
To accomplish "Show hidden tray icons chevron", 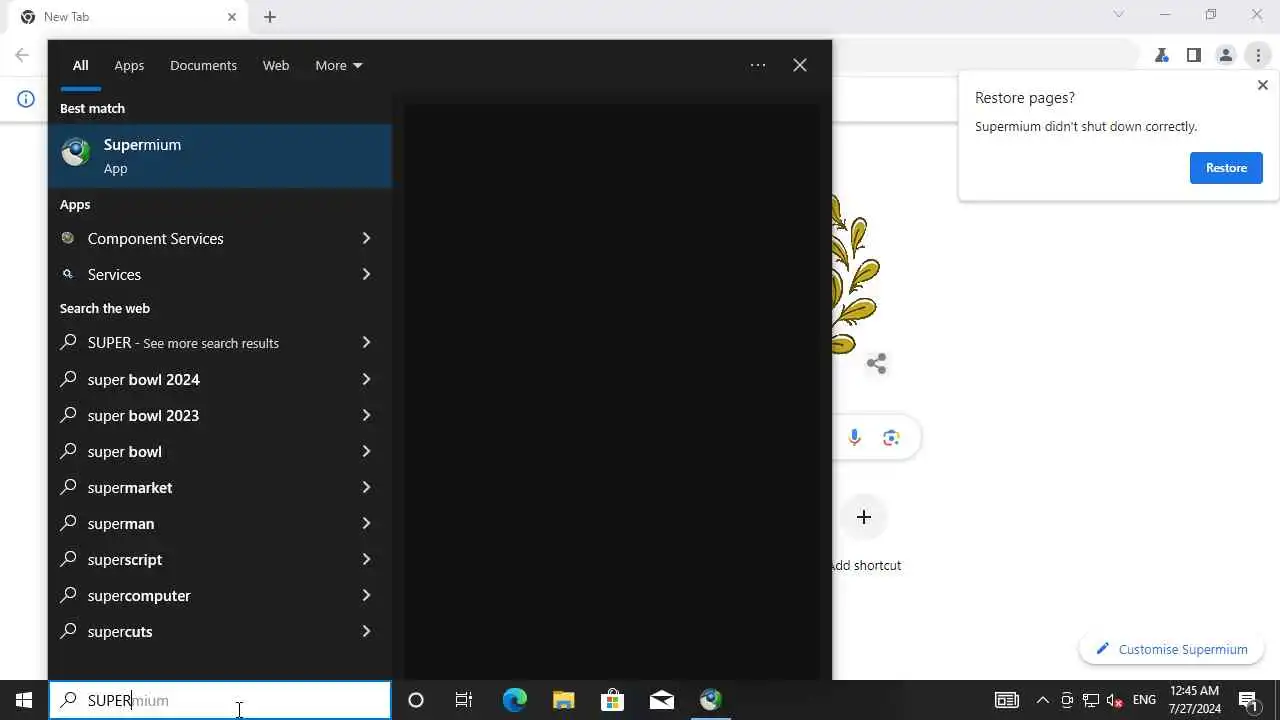I will (x=1043, y=700).
